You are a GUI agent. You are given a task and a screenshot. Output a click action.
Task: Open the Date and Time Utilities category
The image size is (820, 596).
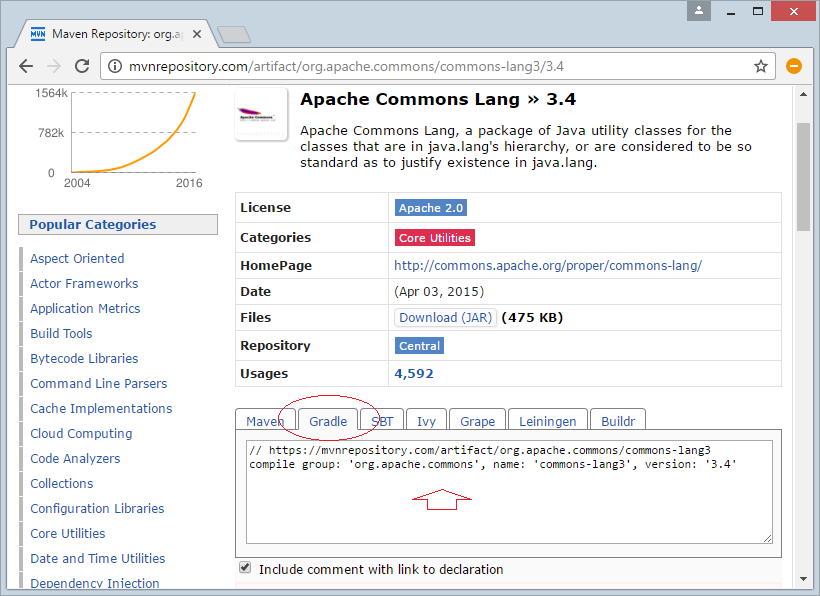coord(98,559)
